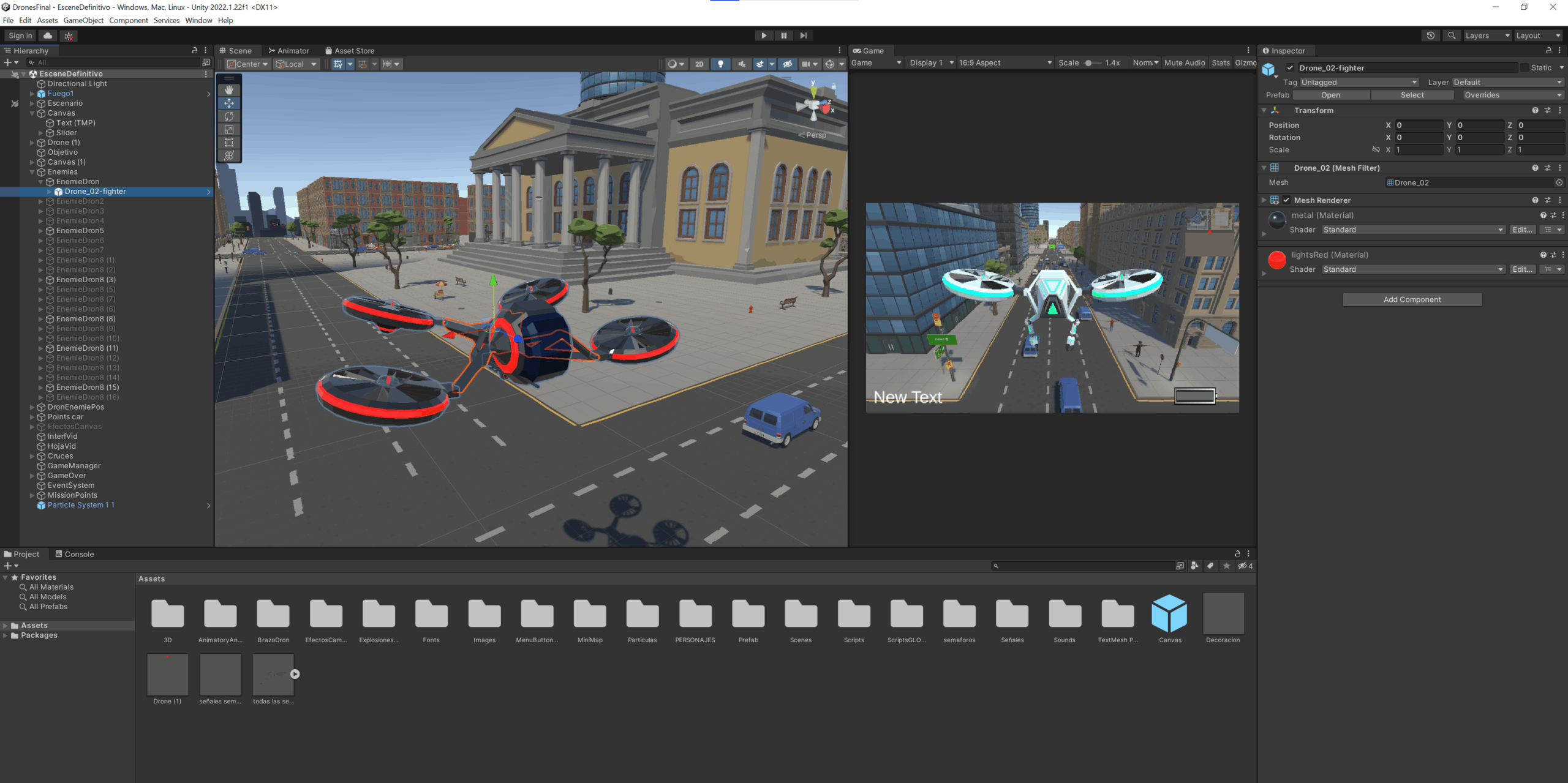Switch to the Console tab
The width and height of the screenshot is (1568, 783).
point(75,553)
